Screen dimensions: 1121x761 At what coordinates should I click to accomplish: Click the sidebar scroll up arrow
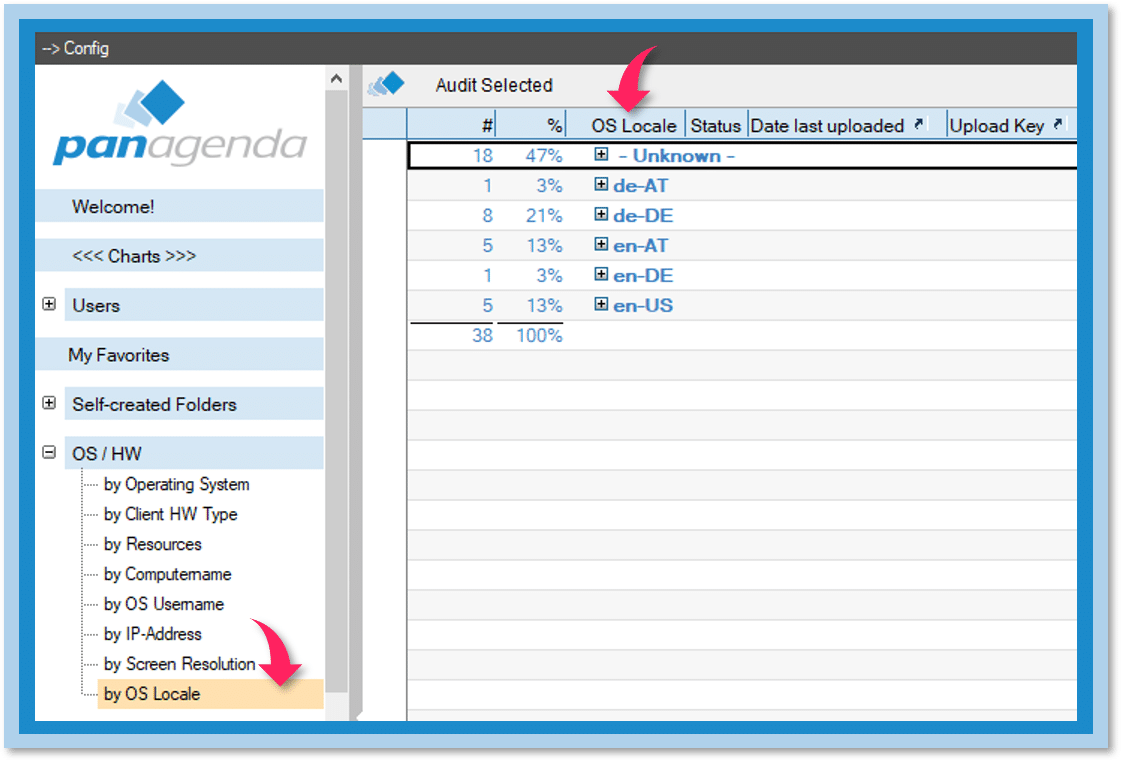tap(337, 79)
